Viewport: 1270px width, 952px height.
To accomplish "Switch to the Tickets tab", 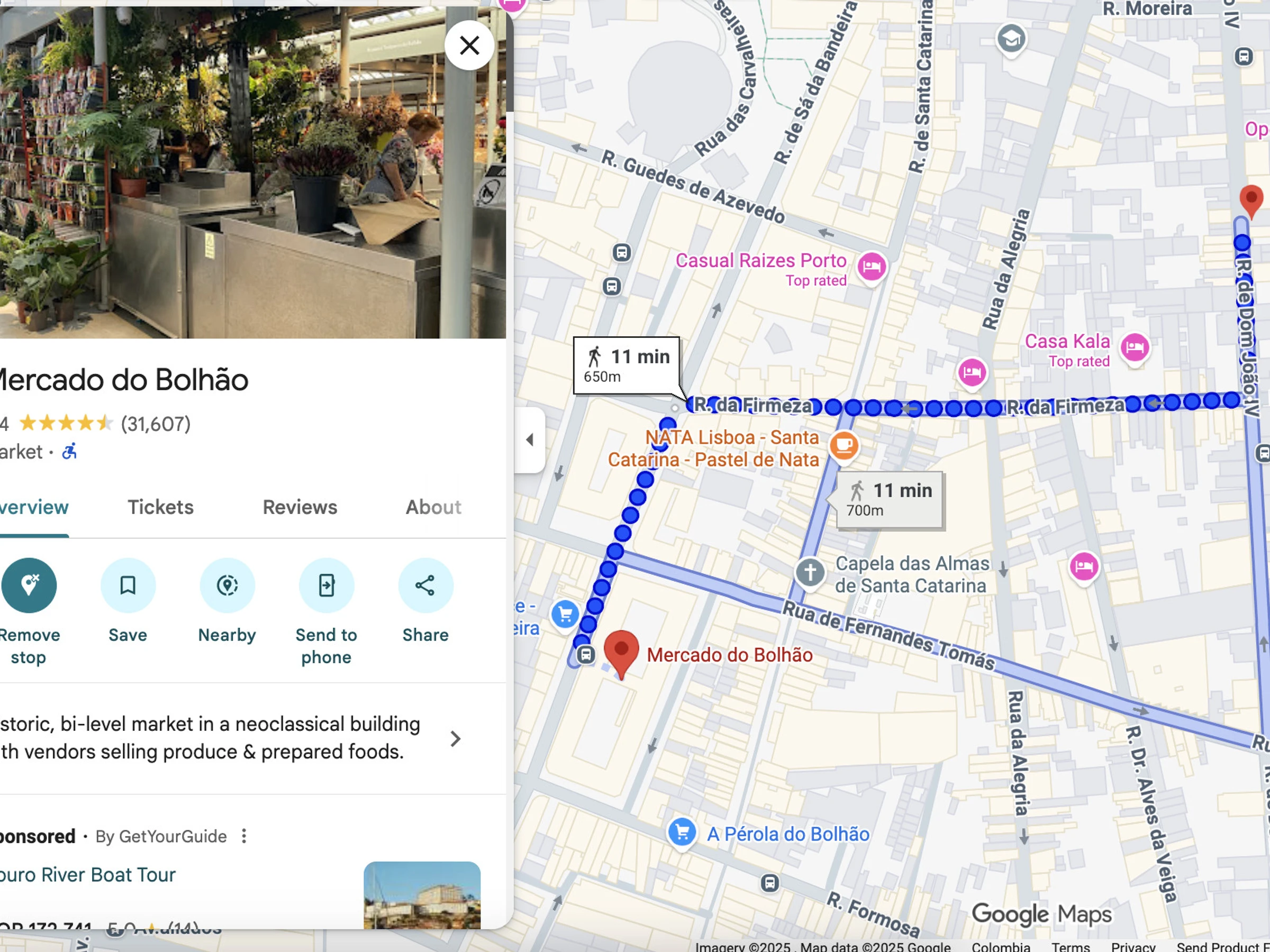I will 161,507.
